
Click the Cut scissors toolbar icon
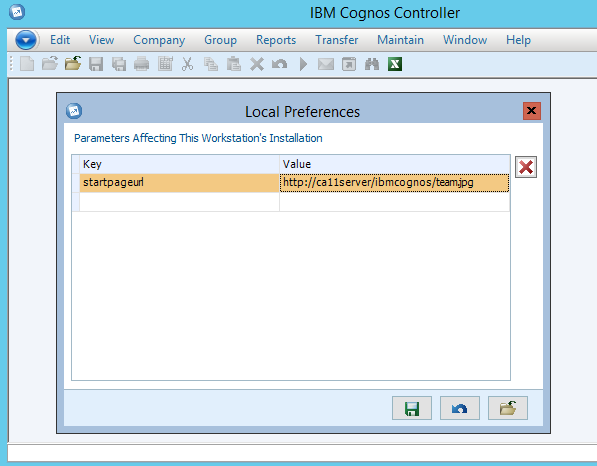pos(187,64)
